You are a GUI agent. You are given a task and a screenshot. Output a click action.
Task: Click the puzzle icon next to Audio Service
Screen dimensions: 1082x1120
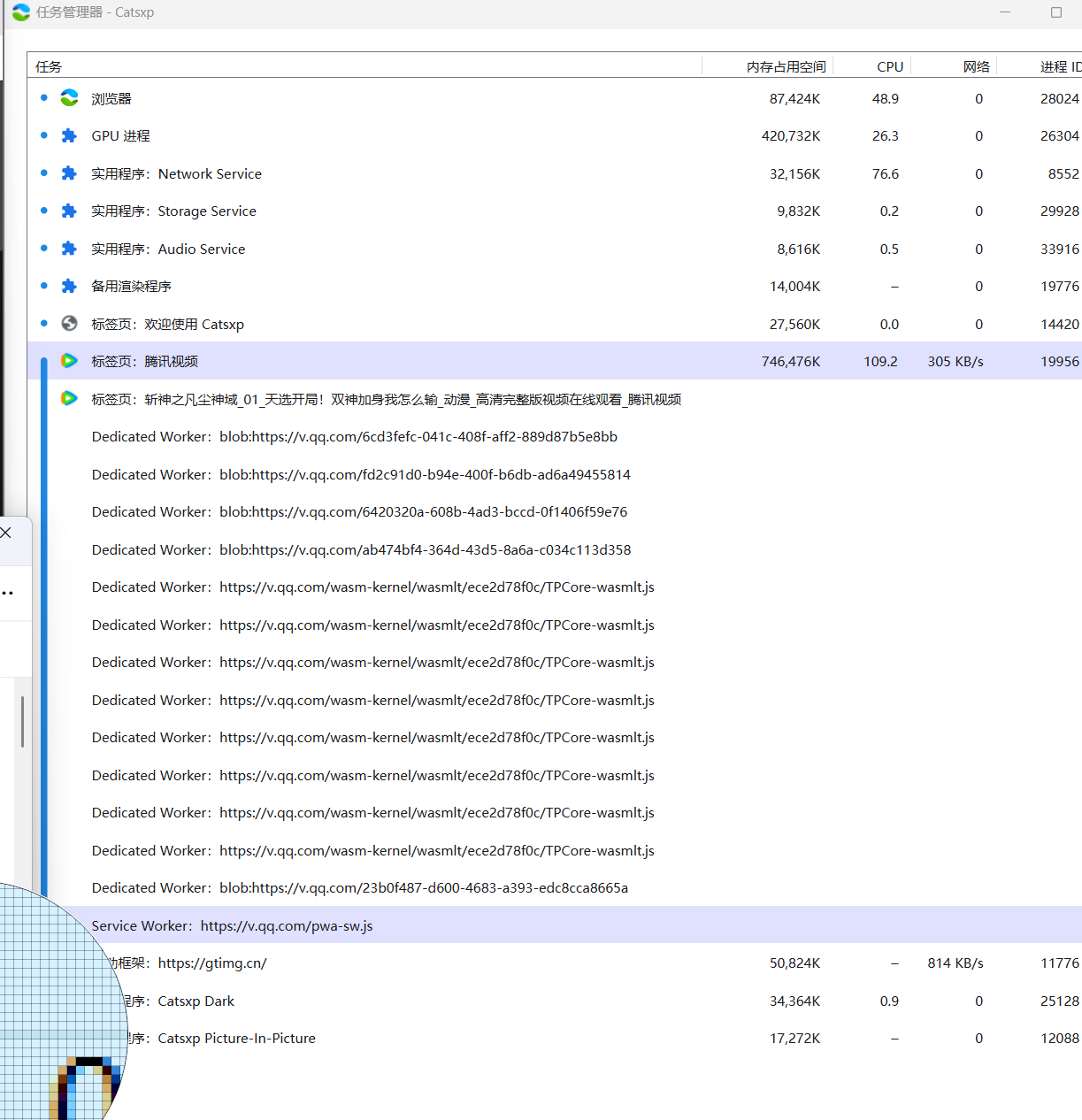tap(69, 249)
